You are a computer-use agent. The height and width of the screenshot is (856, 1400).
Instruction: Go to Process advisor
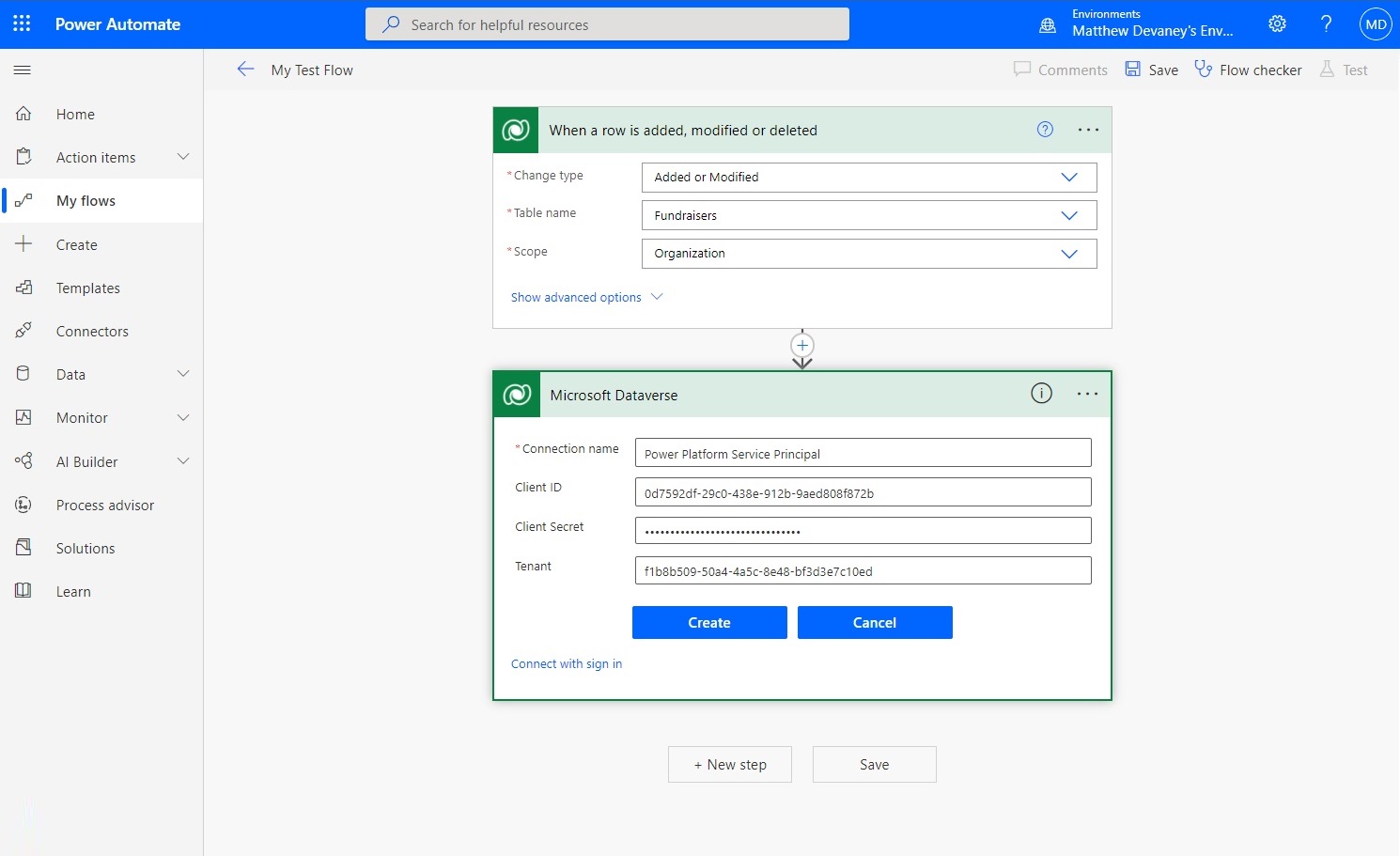pyautogui.click(x=104, y=505)
